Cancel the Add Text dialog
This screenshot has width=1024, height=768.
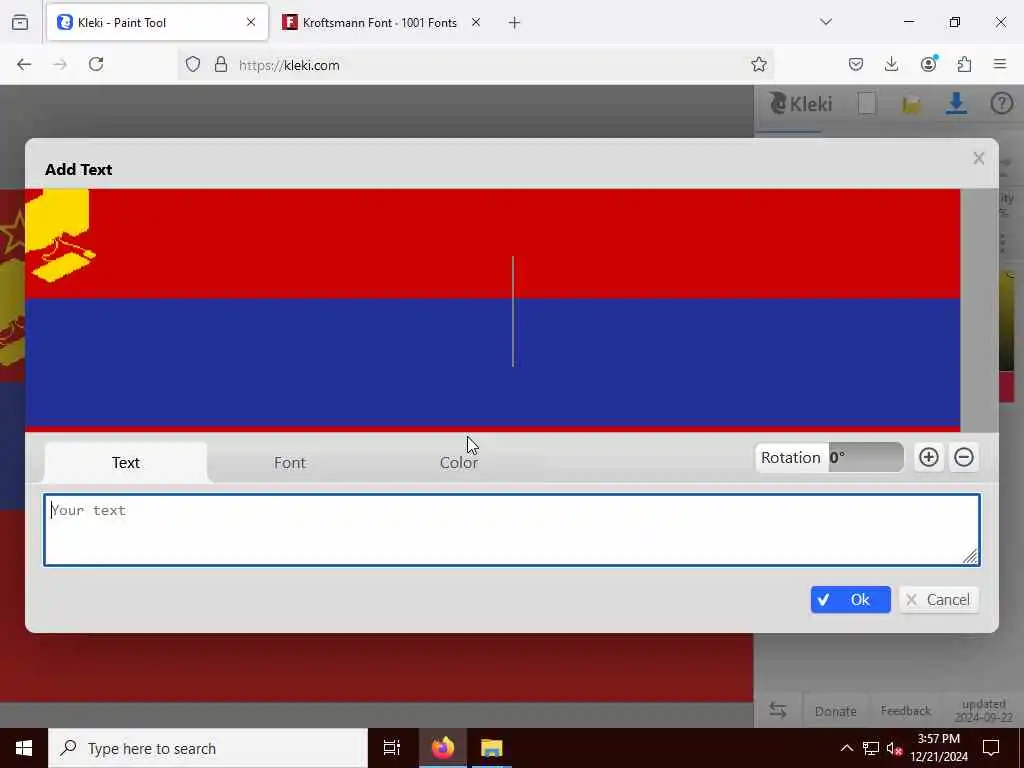click(x=939, y=600)
